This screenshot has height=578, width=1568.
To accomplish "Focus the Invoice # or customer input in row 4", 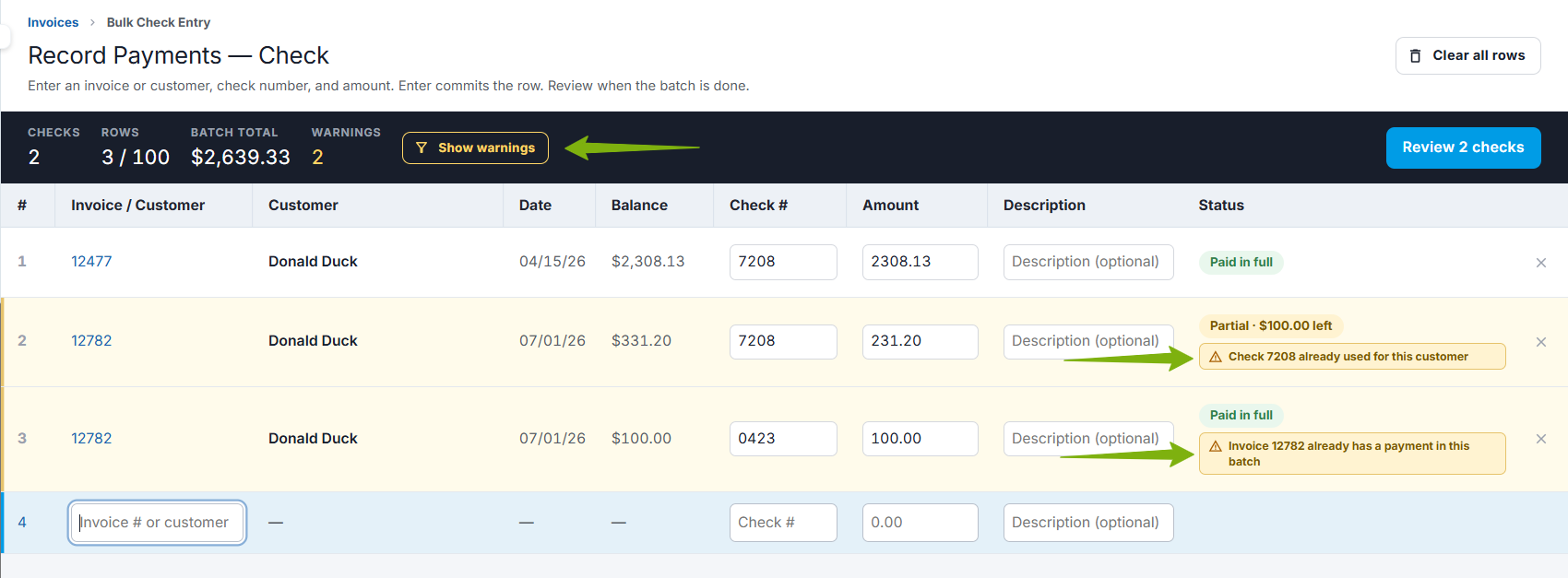I will click(x=157, y=523).
